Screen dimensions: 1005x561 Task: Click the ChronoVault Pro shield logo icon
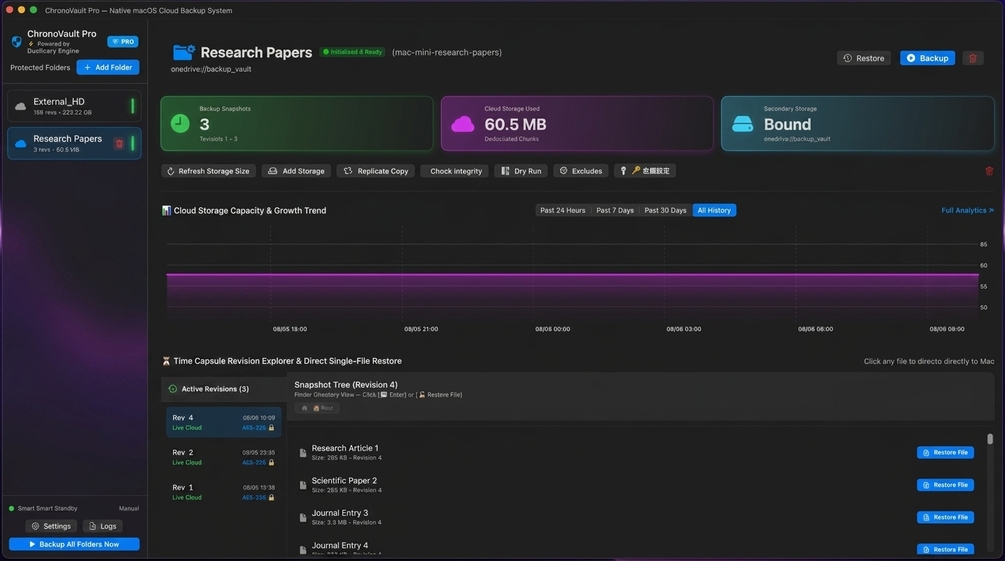click(x=17, y=42)
